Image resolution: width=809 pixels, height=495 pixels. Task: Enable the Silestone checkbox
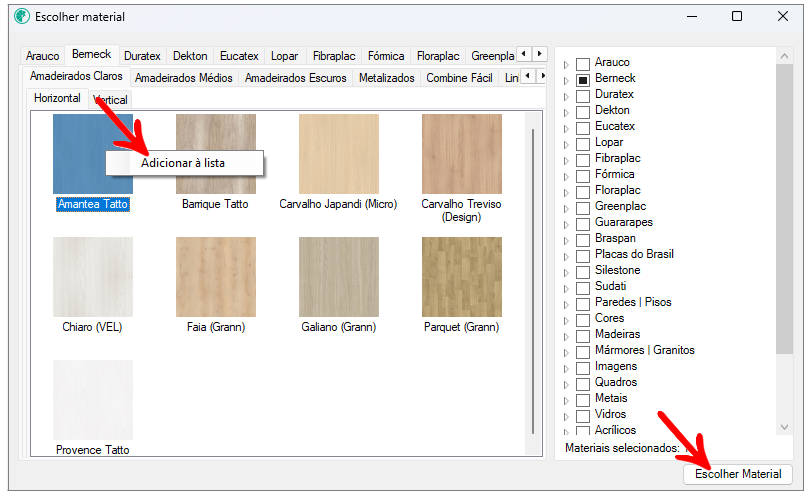583,273
